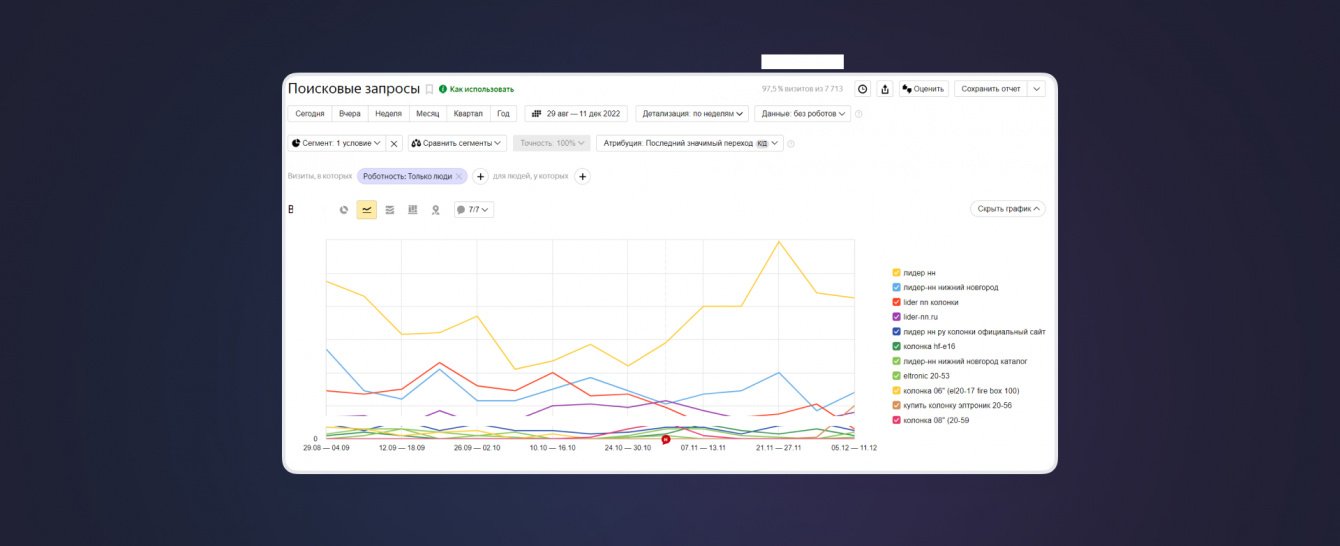Click the red marker on the chart timeline

click(x=665, y=439)
